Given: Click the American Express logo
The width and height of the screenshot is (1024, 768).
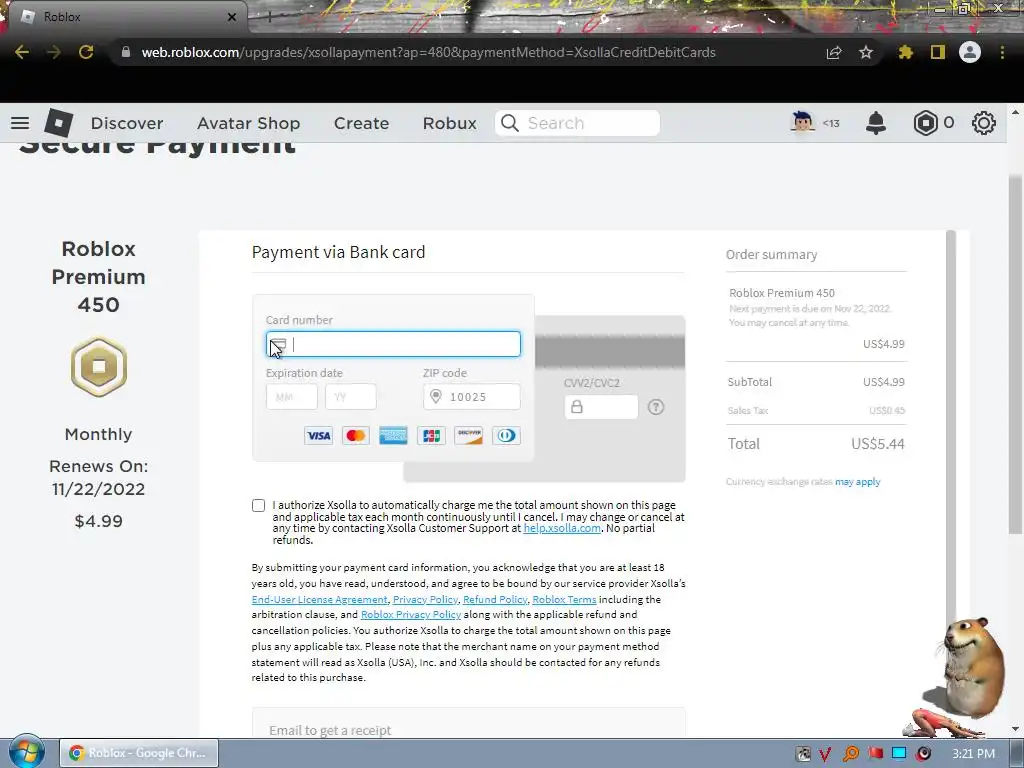Looking at the screenshot, I should pyautogui.click(x=393, y=436).
